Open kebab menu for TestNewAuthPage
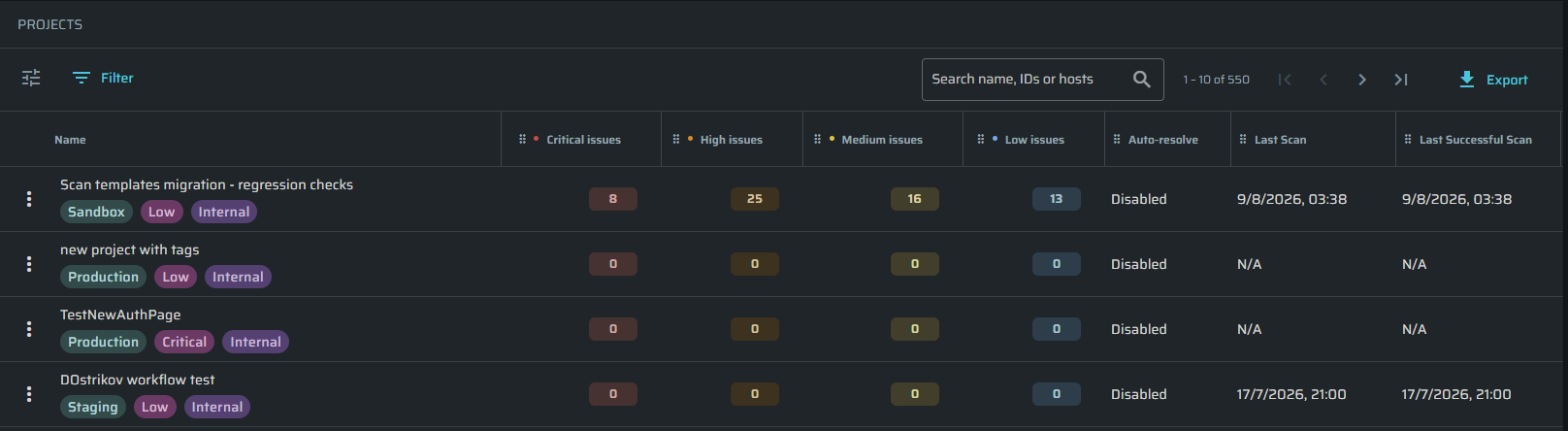Image resolution: width=1568 pixels, height=431 pixels. (x=29, y=329)
